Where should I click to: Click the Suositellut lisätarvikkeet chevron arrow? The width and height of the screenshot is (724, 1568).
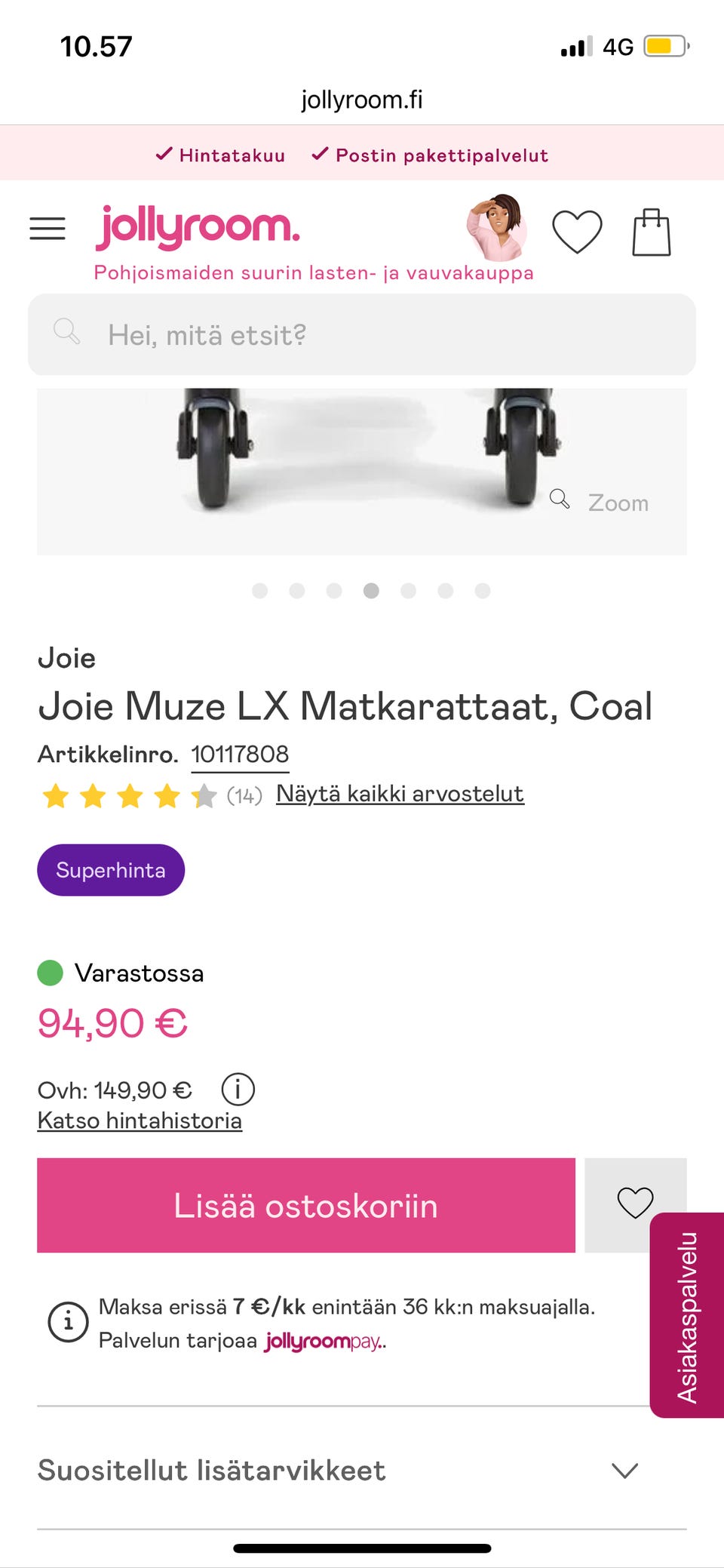click(x=624, y=1470)
